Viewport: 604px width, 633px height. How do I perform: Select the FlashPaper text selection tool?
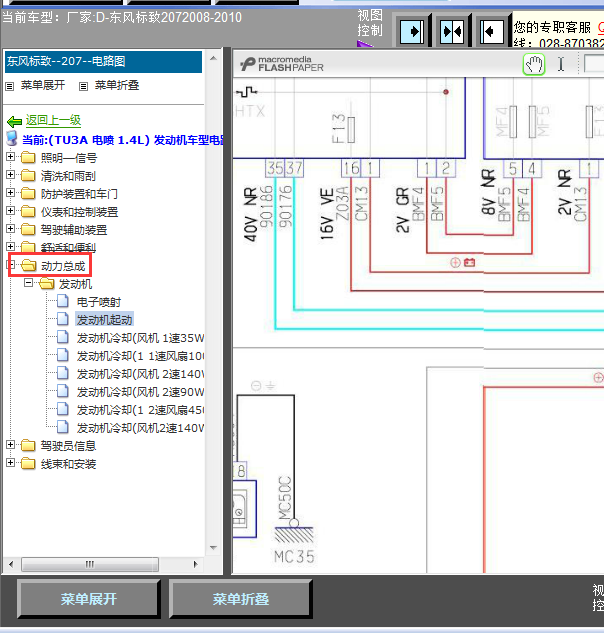(561, 65)
